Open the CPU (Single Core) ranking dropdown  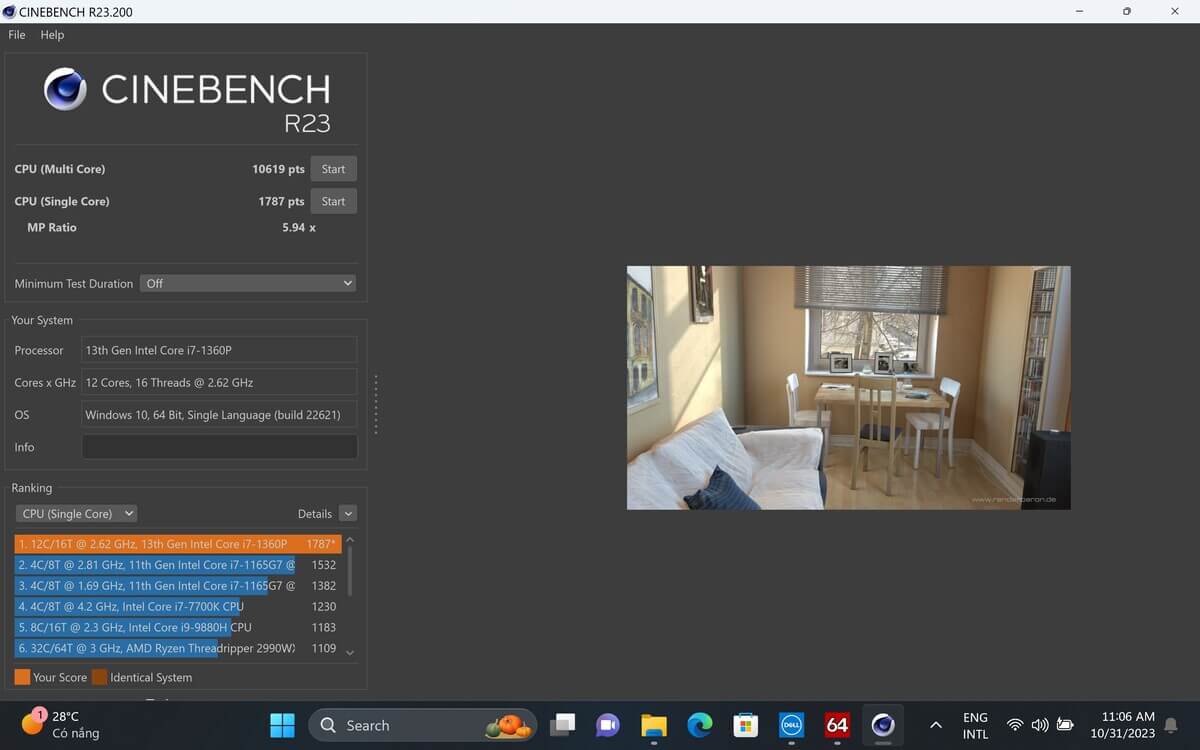click(76, 513)
